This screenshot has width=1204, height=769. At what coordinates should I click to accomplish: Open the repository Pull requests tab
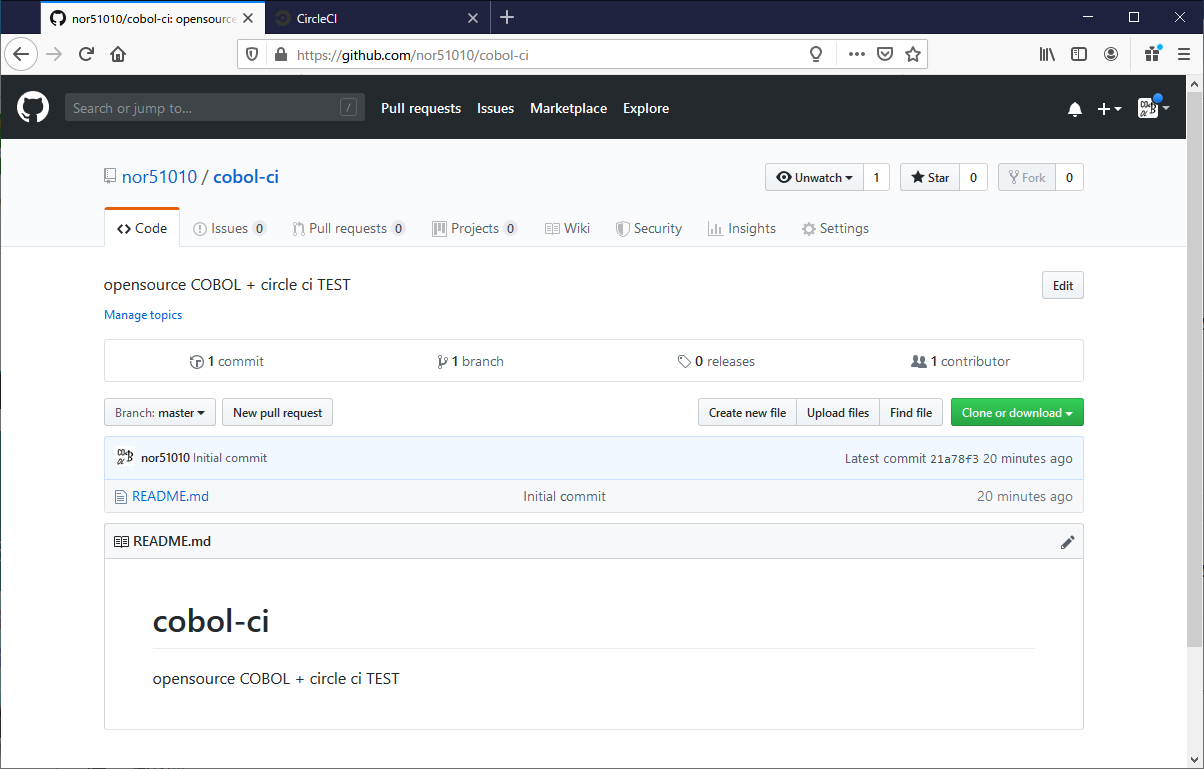(x=348, y=228)
